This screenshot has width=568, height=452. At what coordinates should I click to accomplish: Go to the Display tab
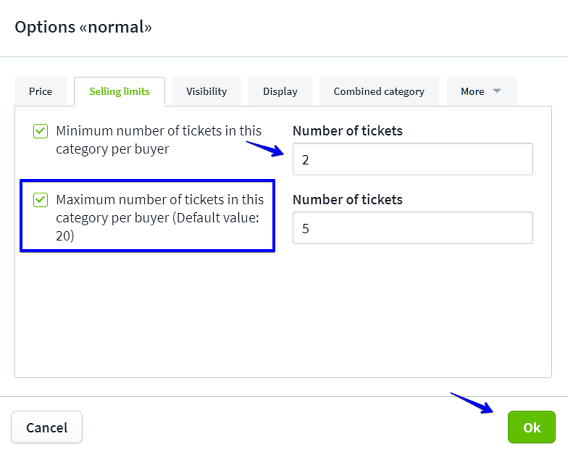point(280,91)
